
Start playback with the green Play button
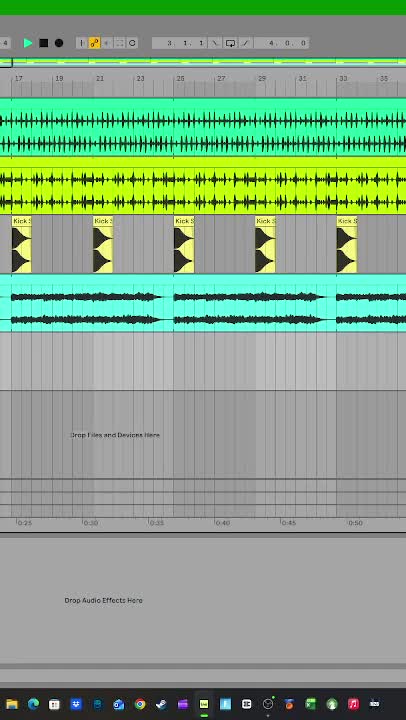28,43
